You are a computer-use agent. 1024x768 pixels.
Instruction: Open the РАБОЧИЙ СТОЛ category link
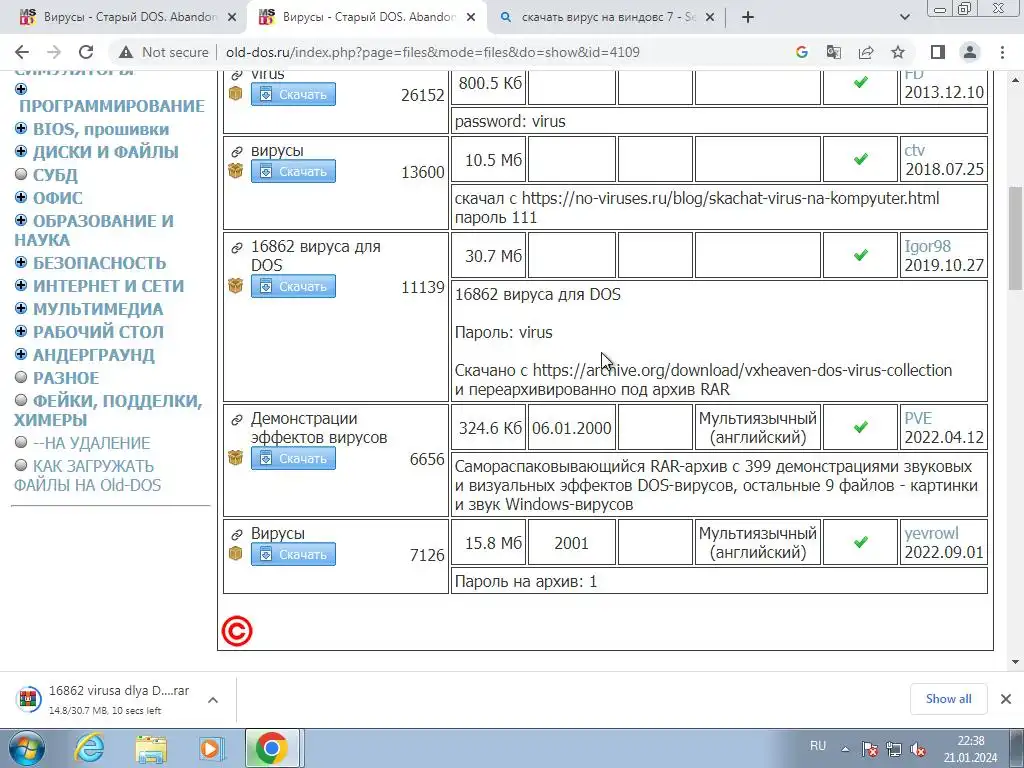99,332
